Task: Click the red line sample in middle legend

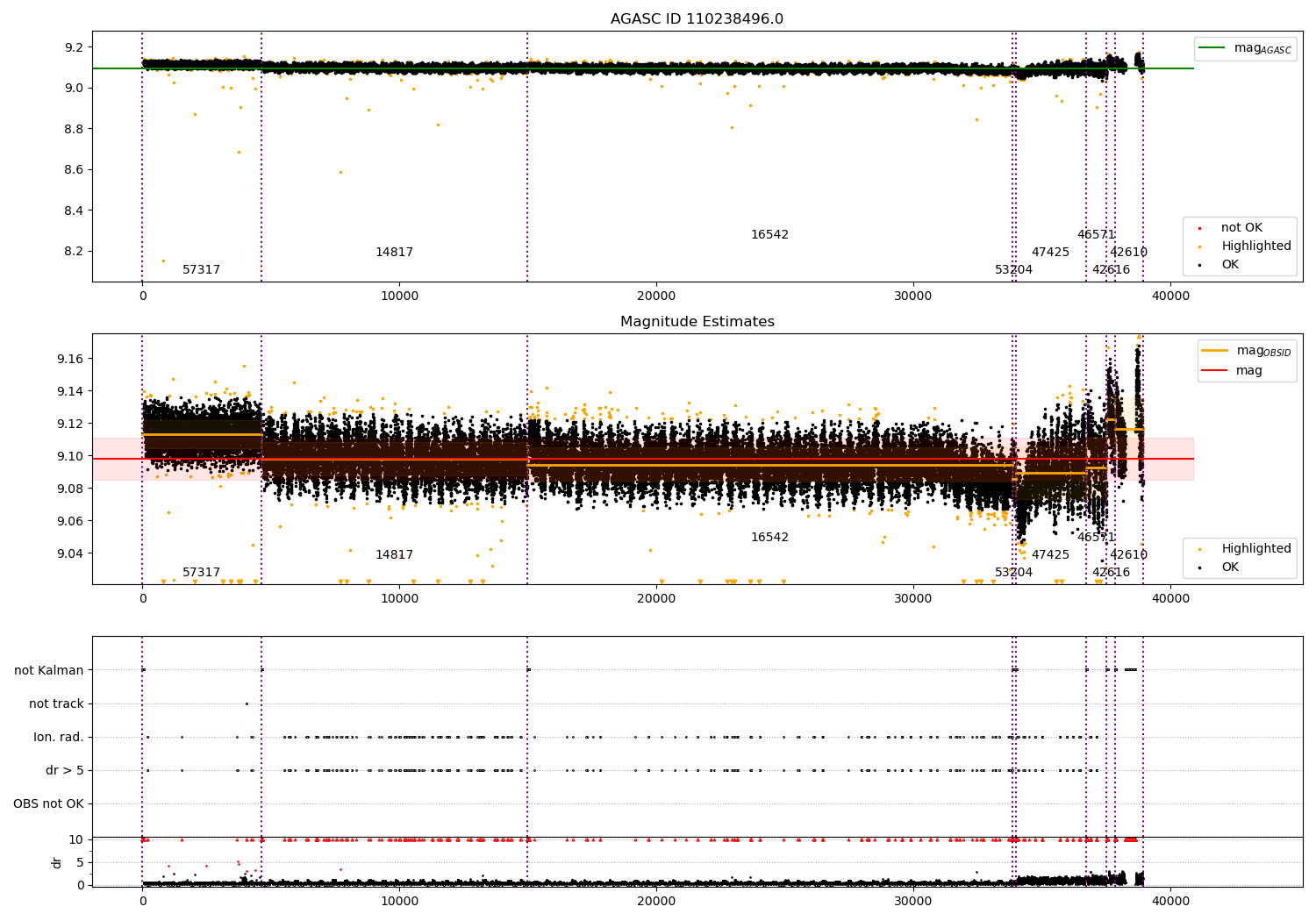Action: [x=1214, y=371]
